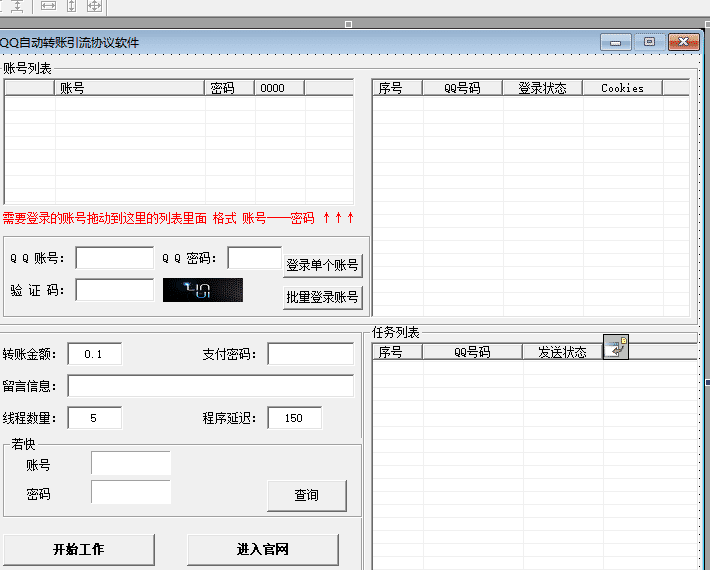This screenshot has height=570, width=710.
Task: Click the 若快 密码 input field
Action: click(x=131, y=492)
